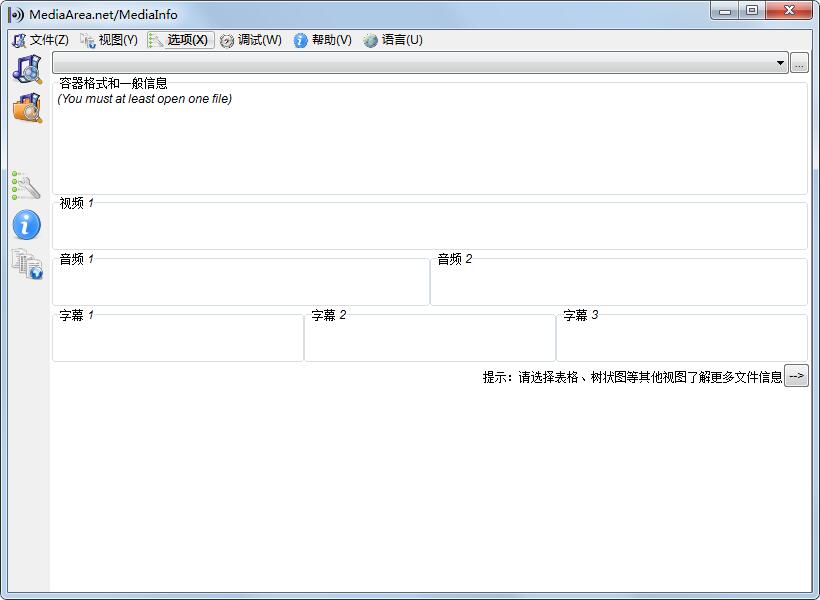Open a folder using the folder search icon
The image size is (820, 600).
(x=26, y=105)
